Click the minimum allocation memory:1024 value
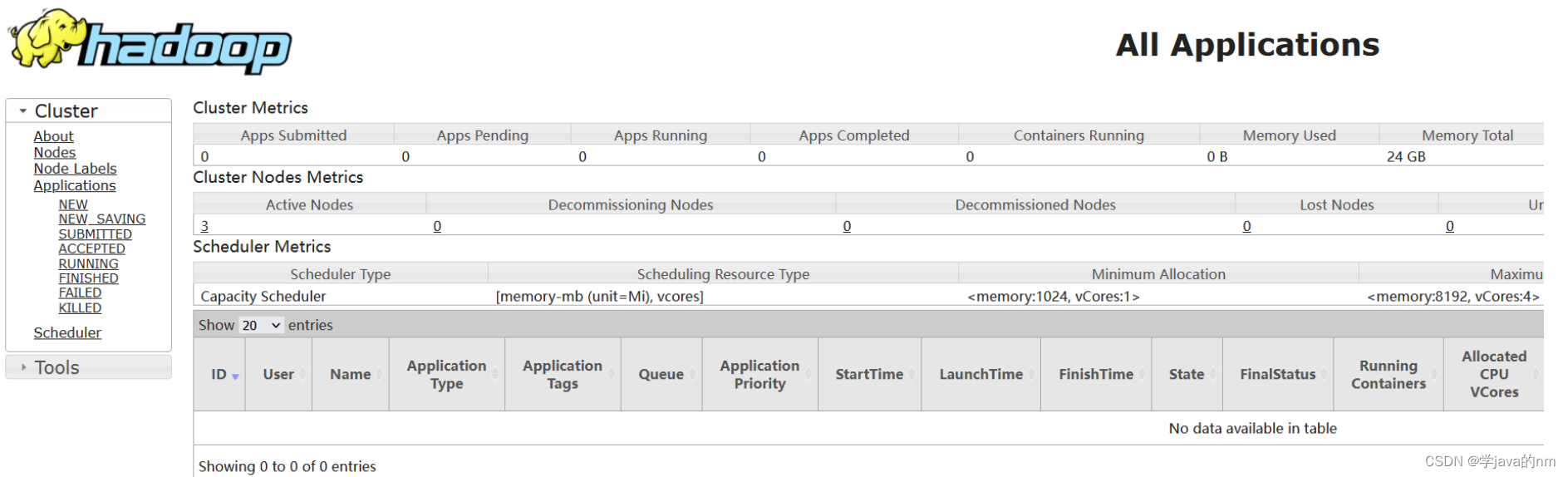Image resolution: width=1568 pixels, height=477 pixels. (x=1053, y=296)
